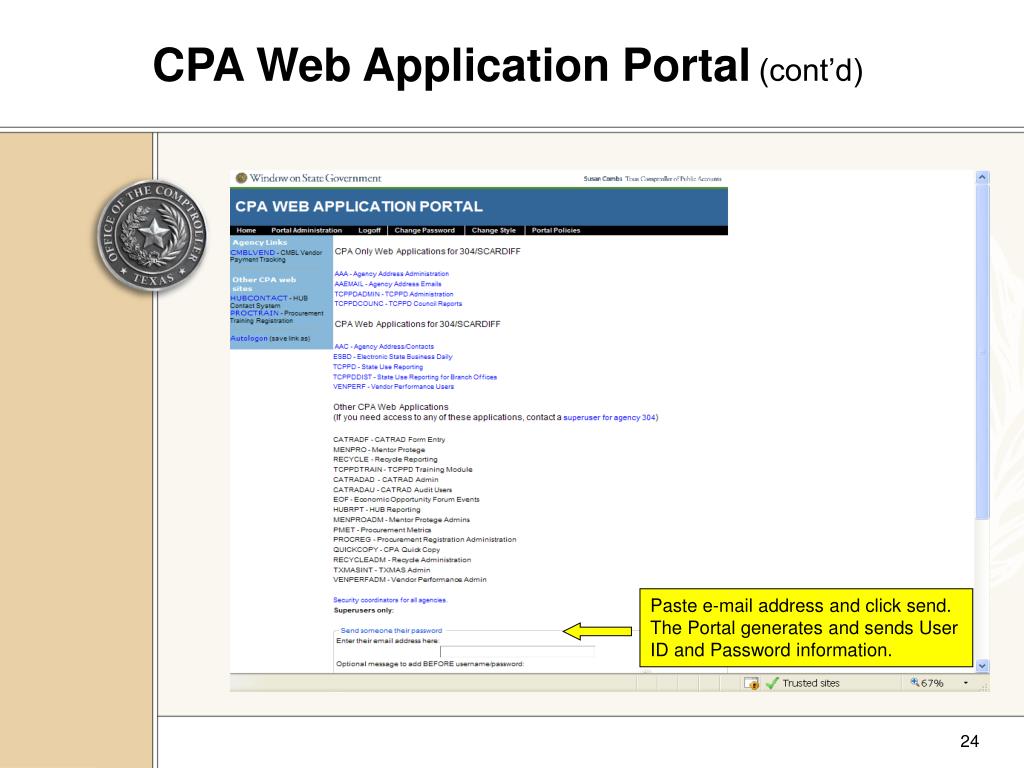This screenshot has height=768, width=1024.
Task: Click the Send someone their password legend
Action: (x=391, y=631)
